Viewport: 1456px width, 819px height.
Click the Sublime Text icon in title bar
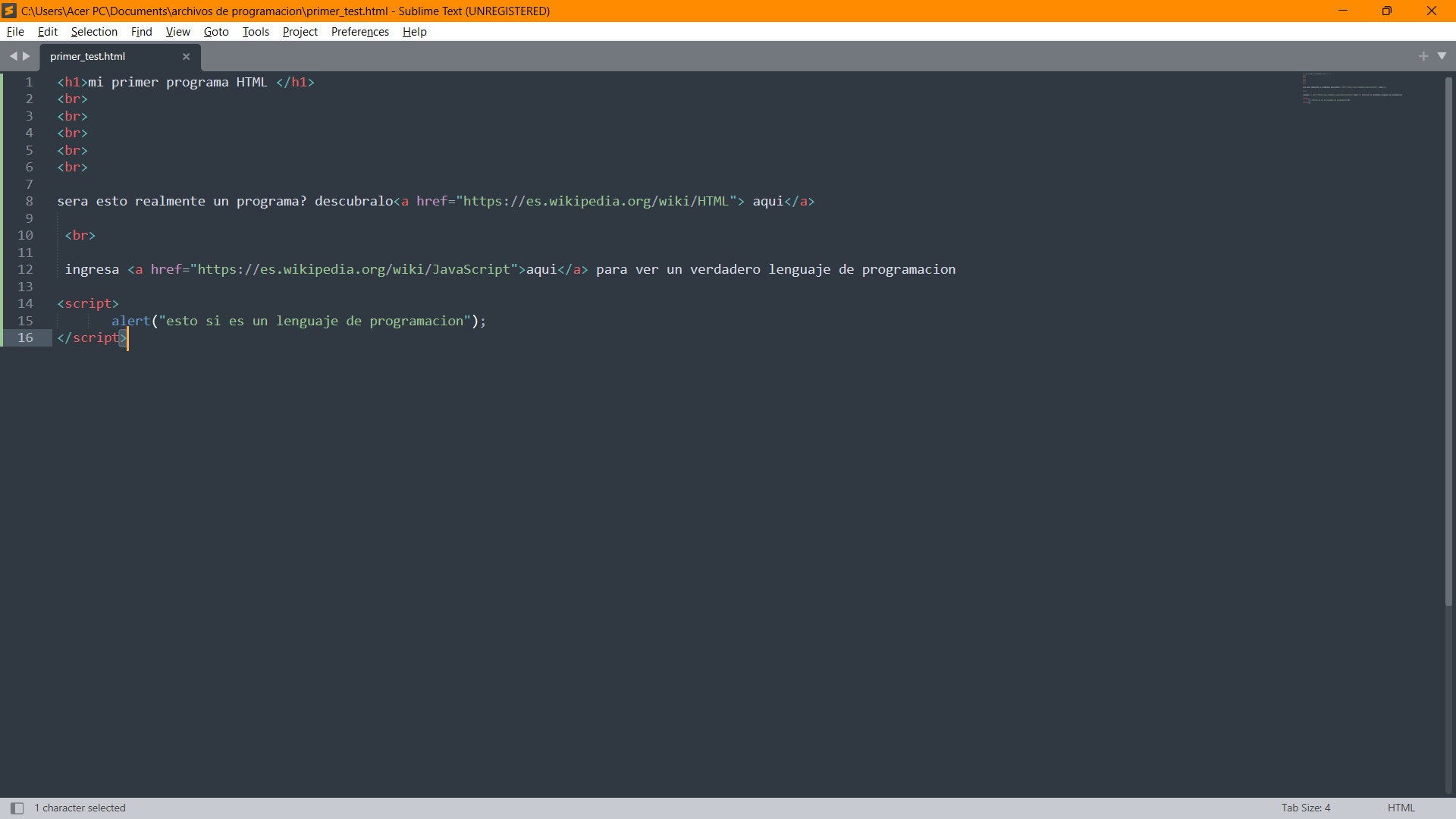[9, 11]
